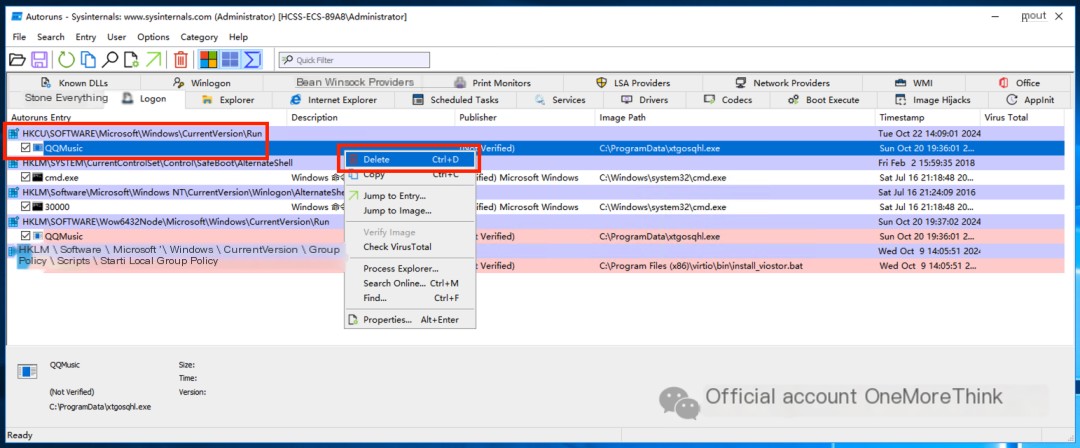This screenshot has height=448, width=1080.
Task: Switch to the Office tab
Action: 1019,83
